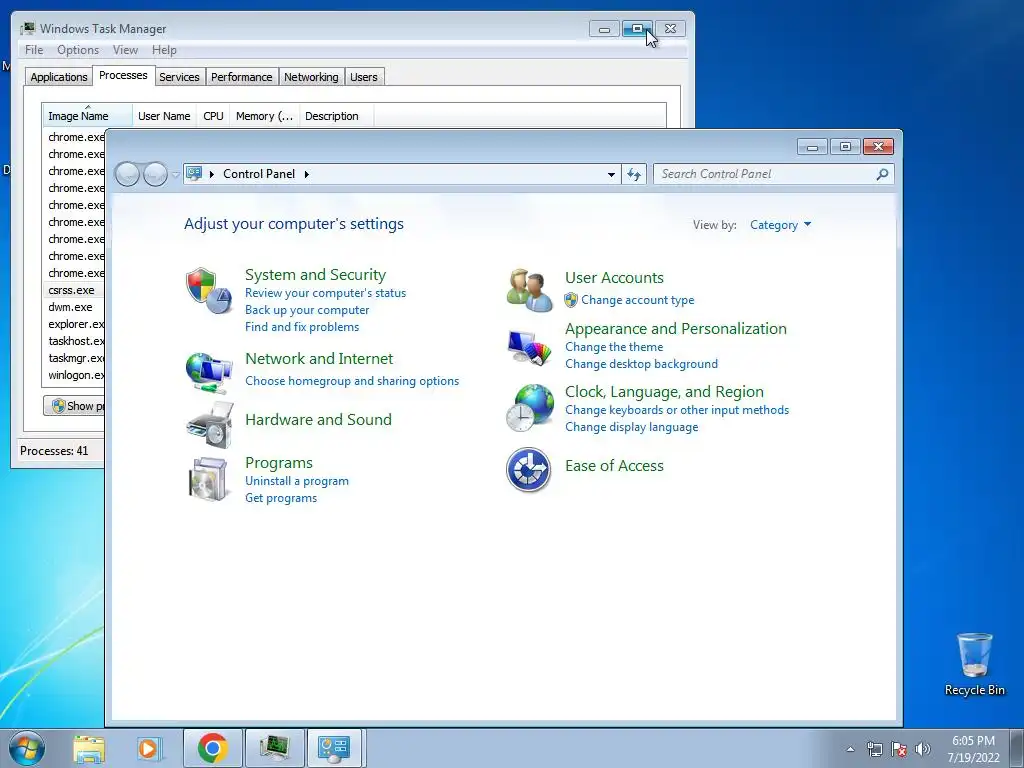Click Get programs link
The height and width of the screenshot is (768, 1024).
coord(281,498)
